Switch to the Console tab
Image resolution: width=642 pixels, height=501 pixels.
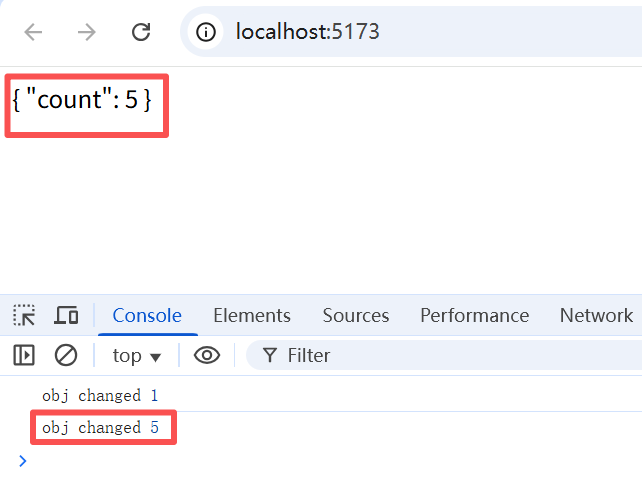147,315
